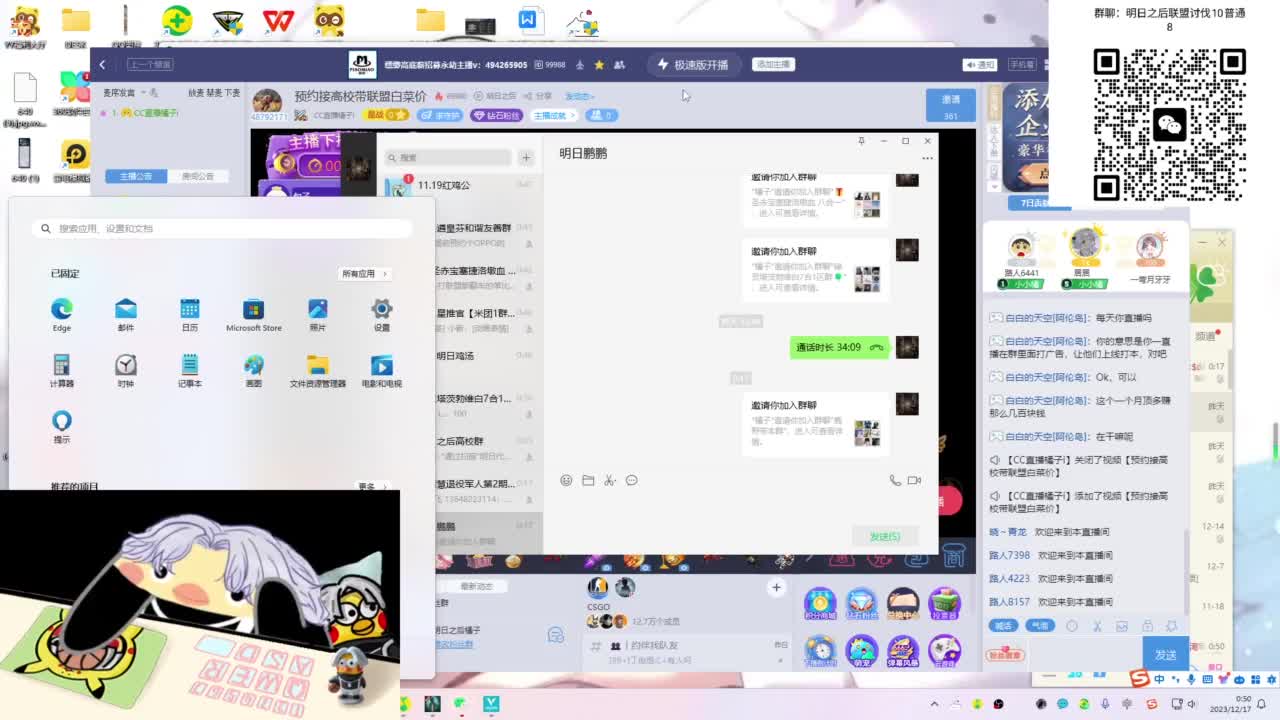1280x720 pixels.
Task: Open the 明日鸡汤 conversation in WeChat list
Action: (x=489, y=356)
